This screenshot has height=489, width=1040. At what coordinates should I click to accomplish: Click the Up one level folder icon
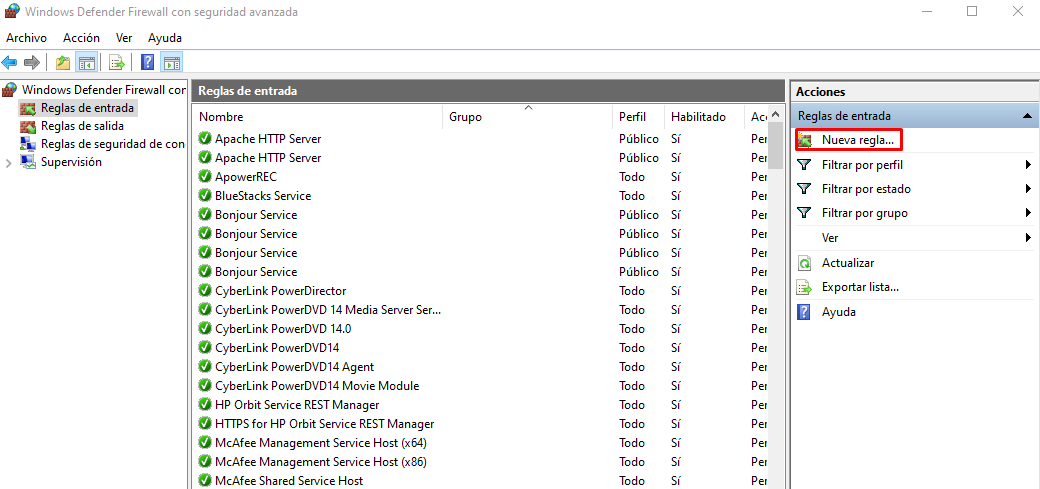[63, 63]
